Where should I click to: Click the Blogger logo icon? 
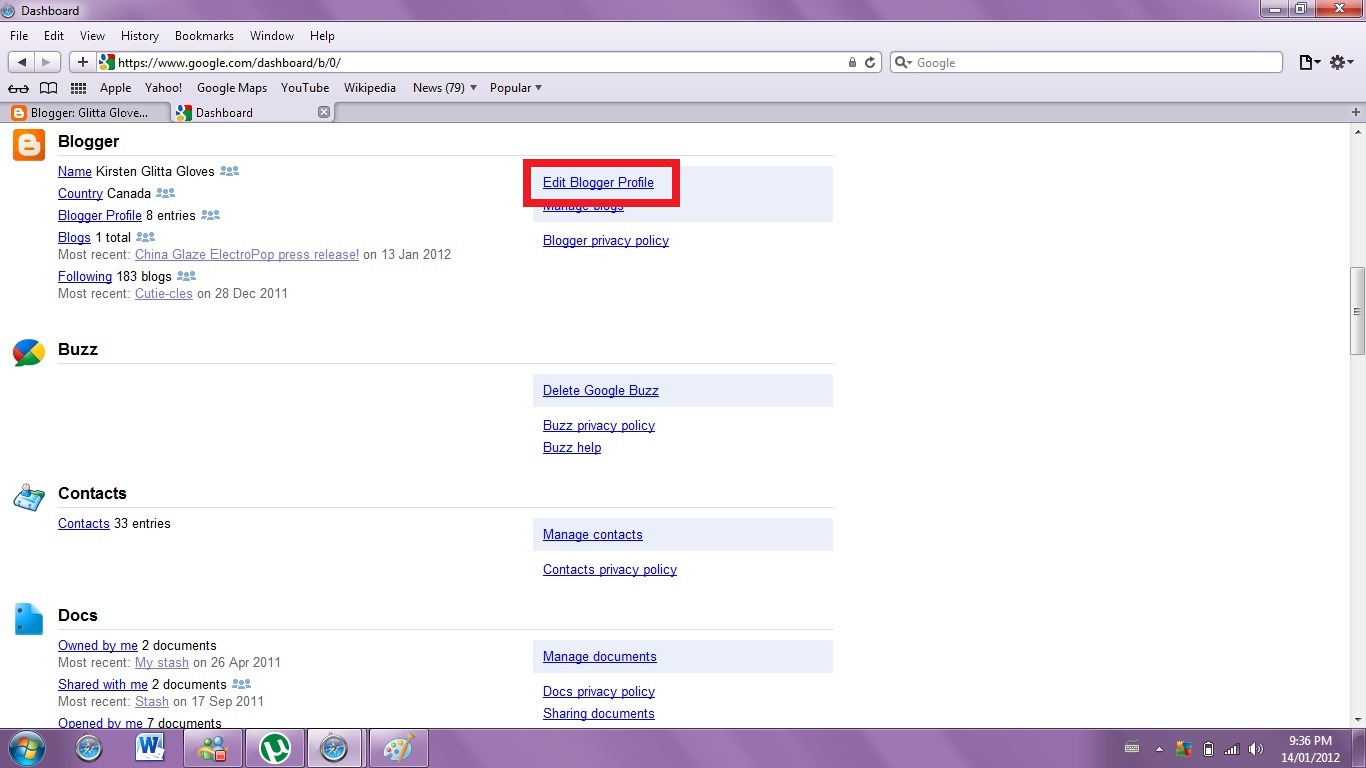[x=29, y=145]
